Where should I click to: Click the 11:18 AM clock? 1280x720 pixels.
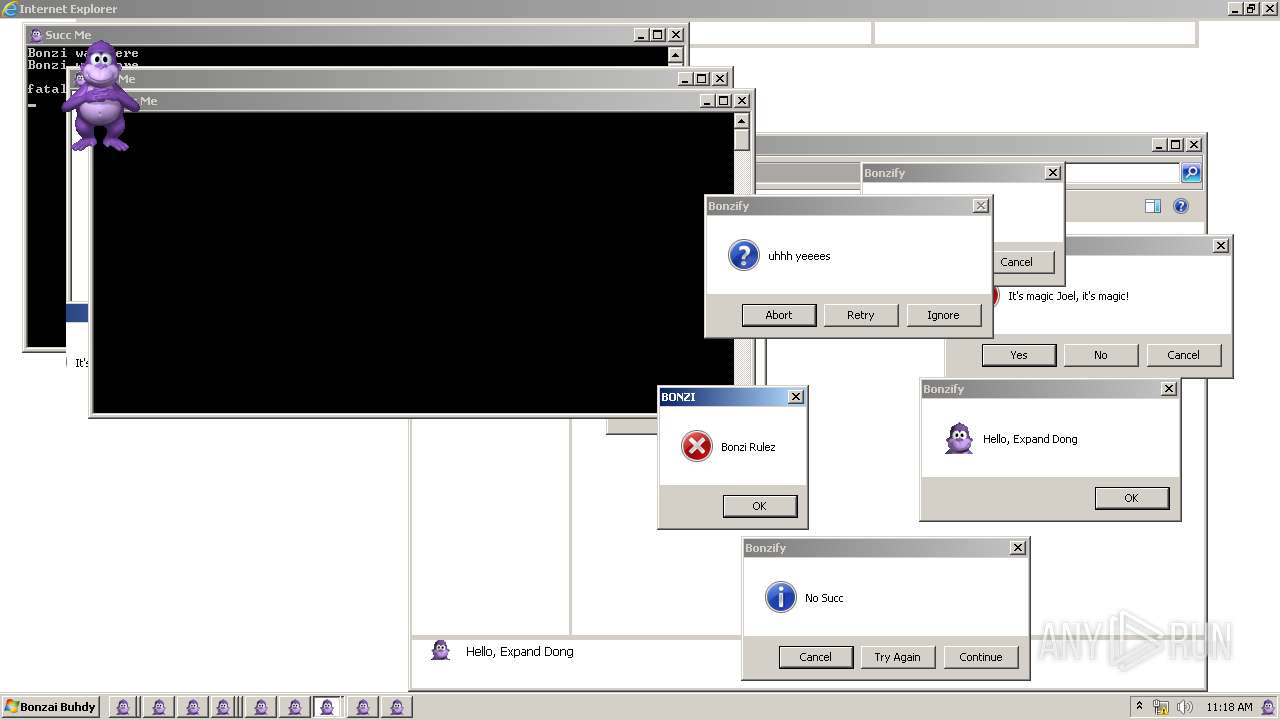1229,707
